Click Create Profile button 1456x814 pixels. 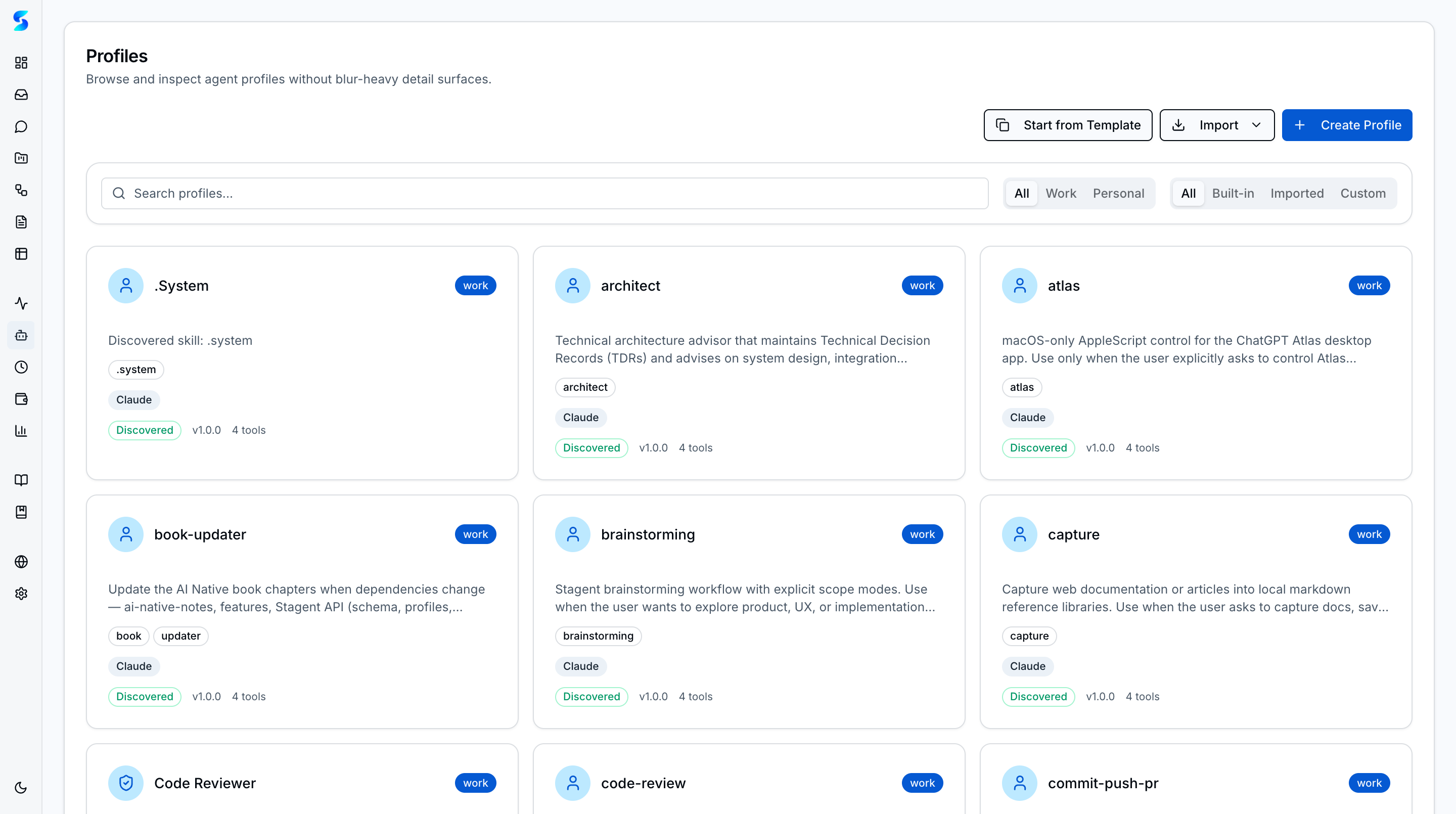point(1346,125)
